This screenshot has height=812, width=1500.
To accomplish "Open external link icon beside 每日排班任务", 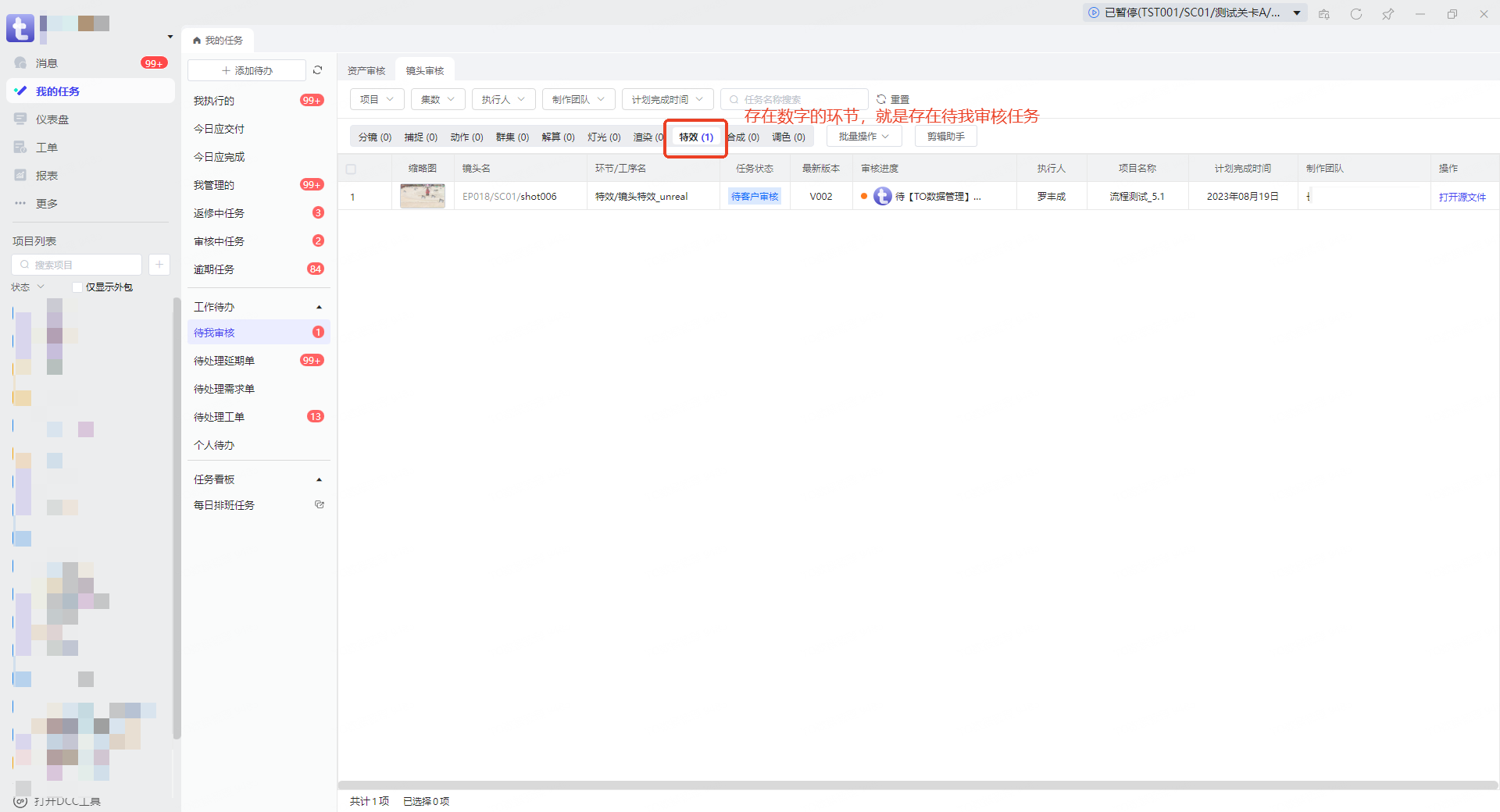I will tap(319, 505).
